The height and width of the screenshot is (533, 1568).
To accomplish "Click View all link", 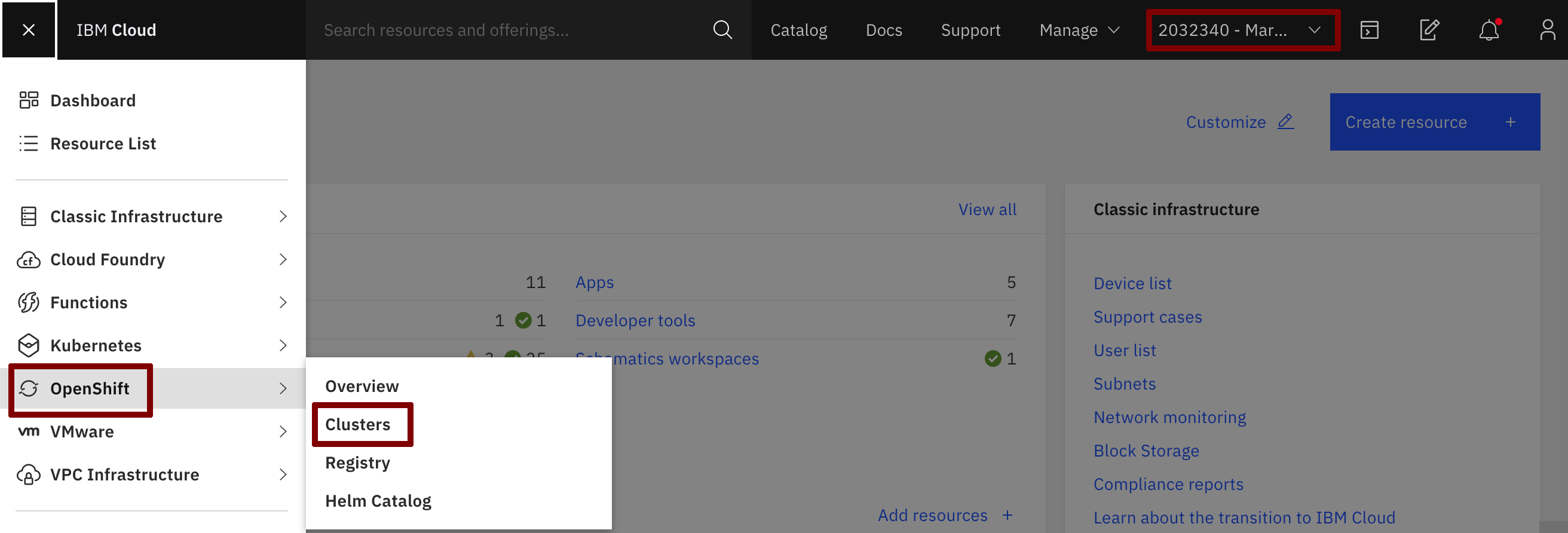I will point(987,209).
